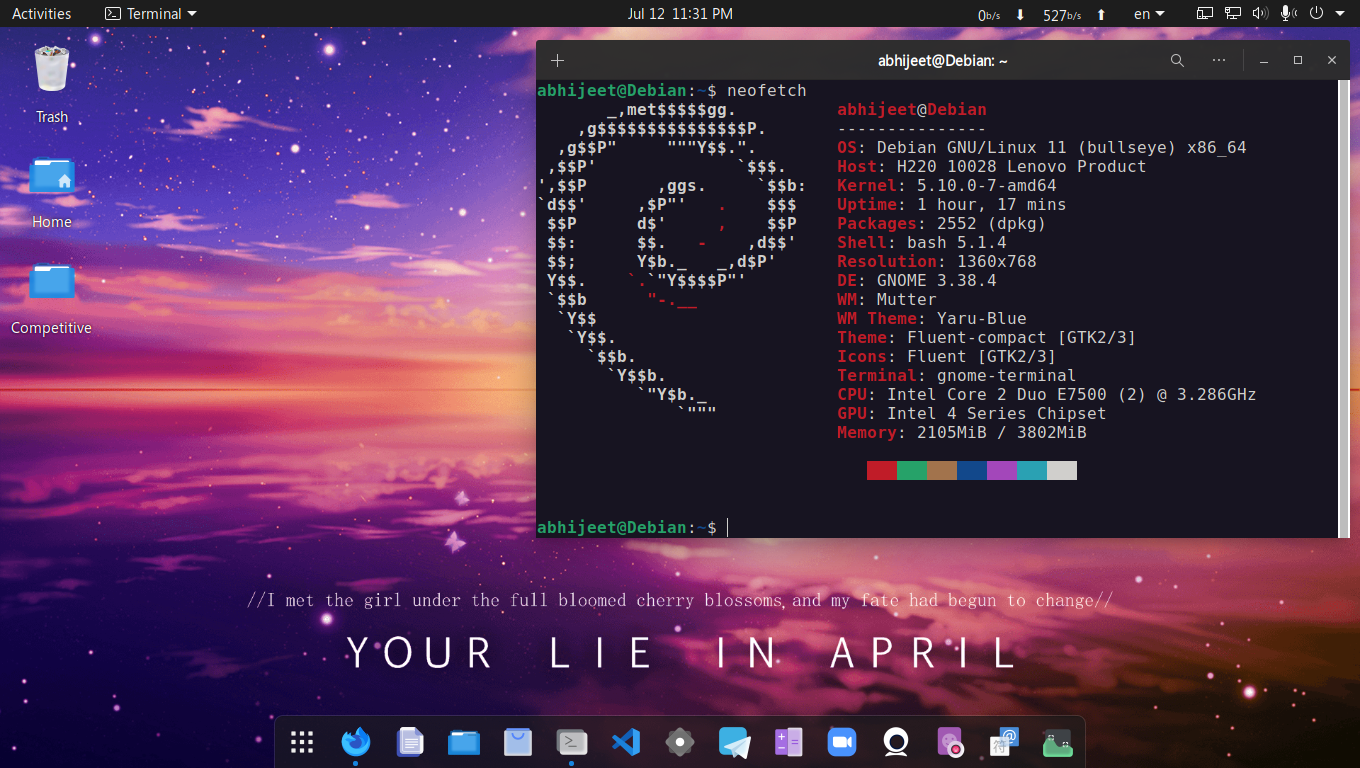1360x768 pixels.
Task: Click the green color block in neofetch
Action: (912, 471)
